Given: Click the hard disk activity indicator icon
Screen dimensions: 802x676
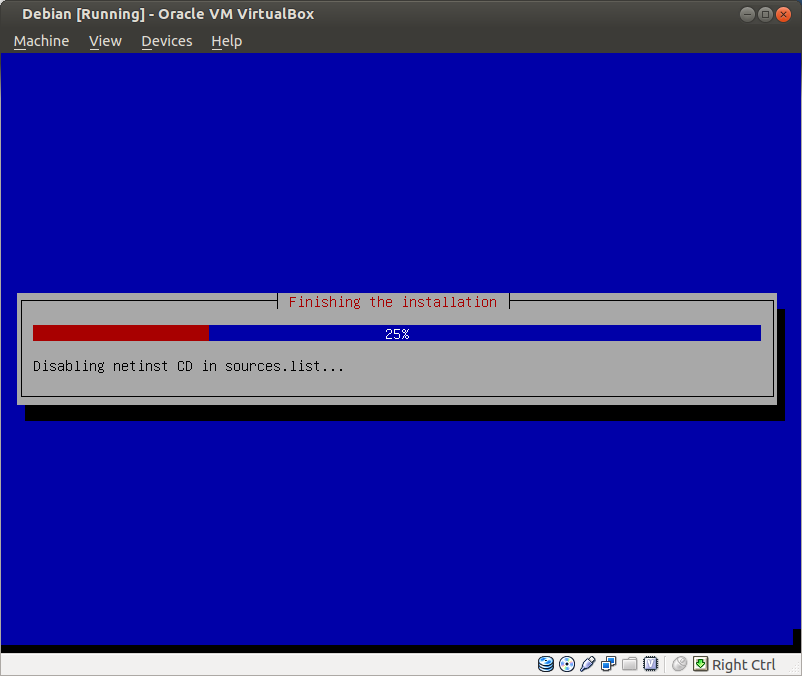Looking at the screenshot, I should tap(546, 664).
